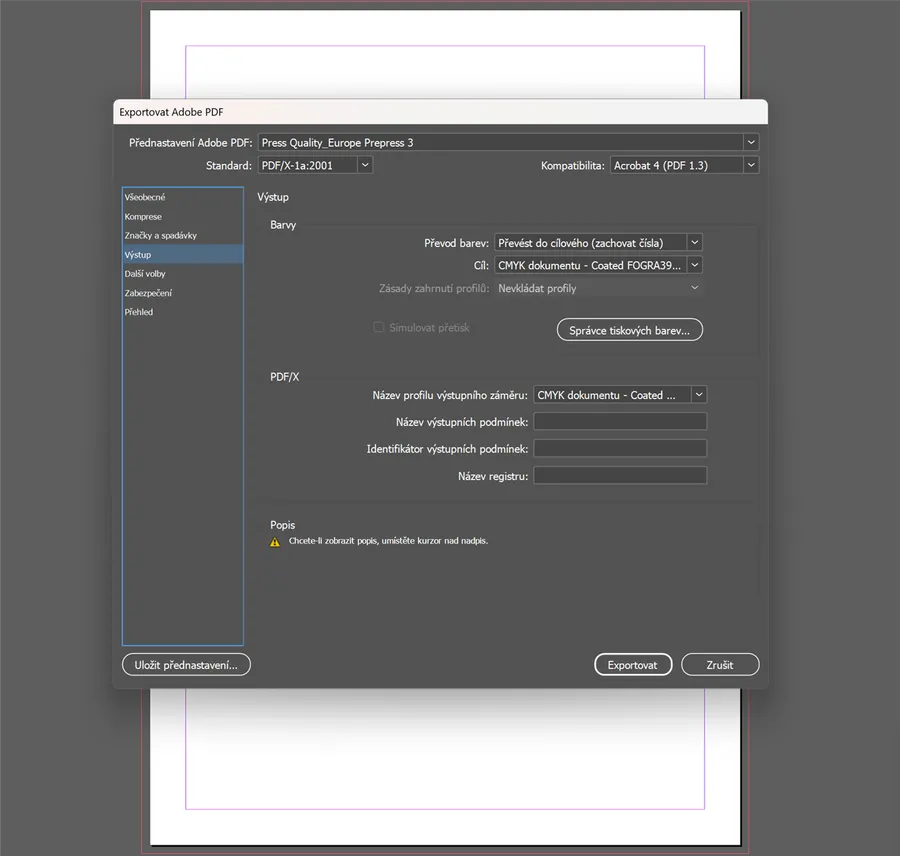Focus the Název výstupních podmínek field
Viewport: 900px width, 856px height.
click(620, 421)
